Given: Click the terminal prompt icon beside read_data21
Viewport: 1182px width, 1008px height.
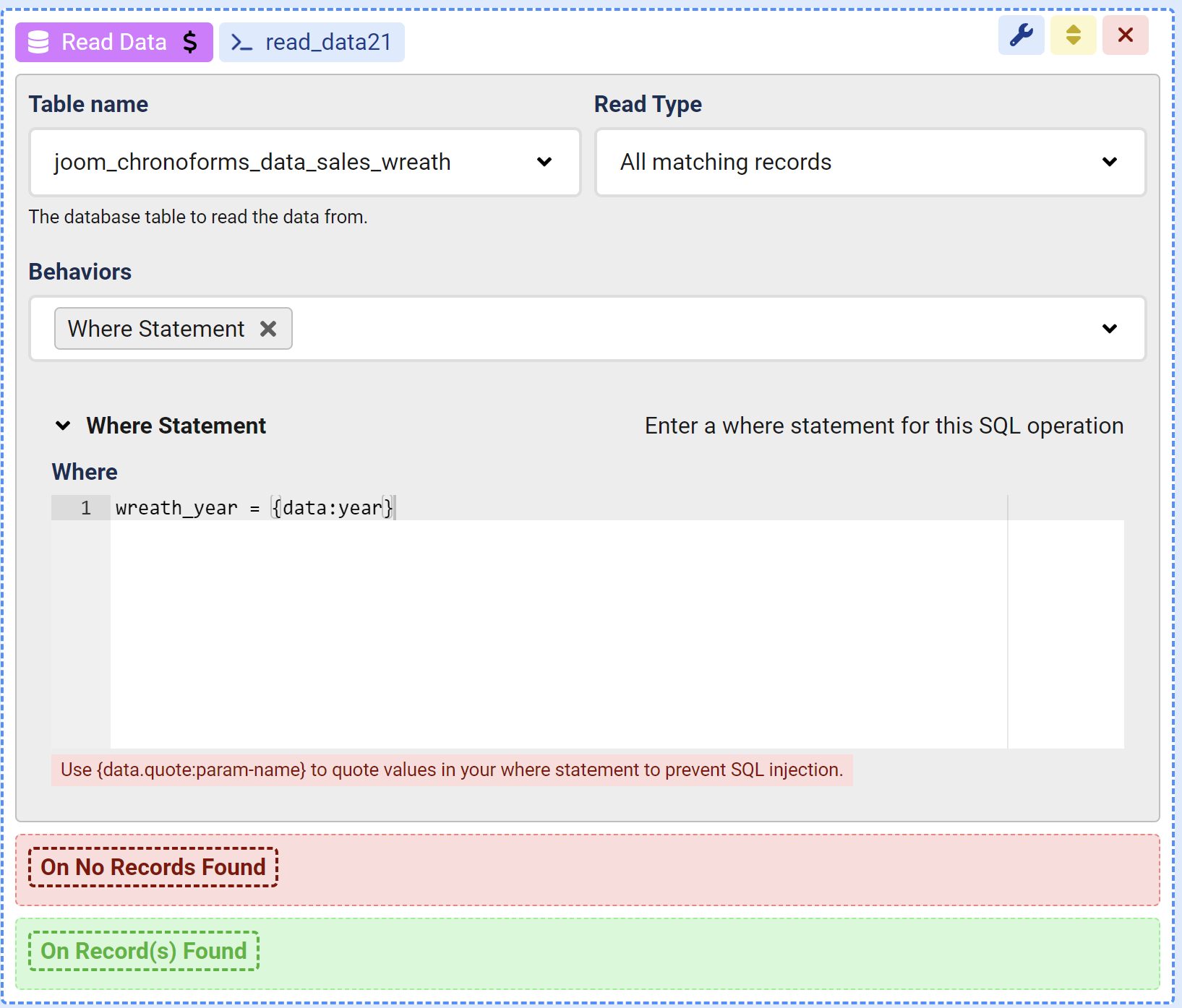Looking at the screenshot, I should click(x=241, y=43).
